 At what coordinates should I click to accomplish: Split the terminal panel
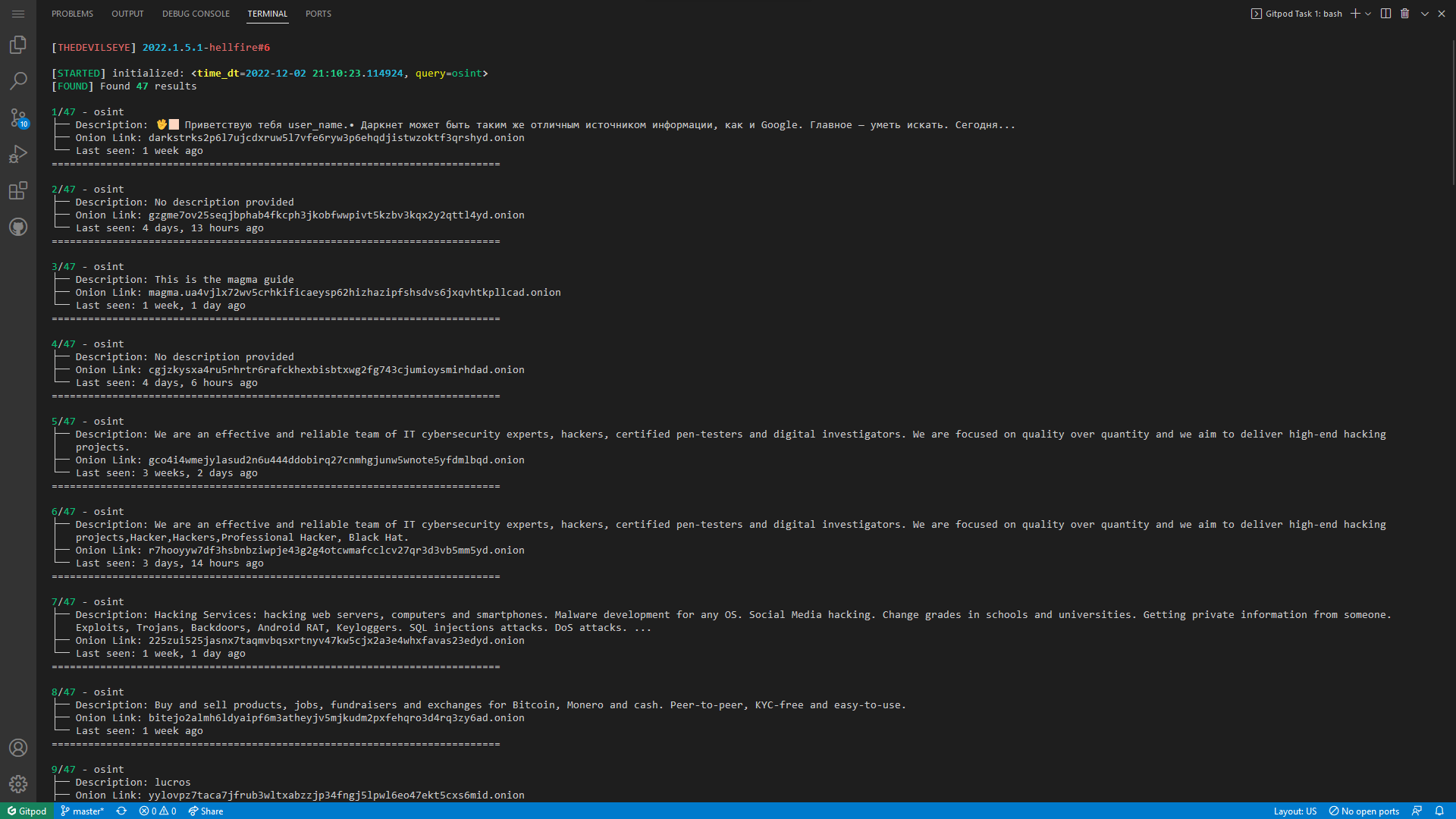pyautogui.click(x=1385, y=14)
